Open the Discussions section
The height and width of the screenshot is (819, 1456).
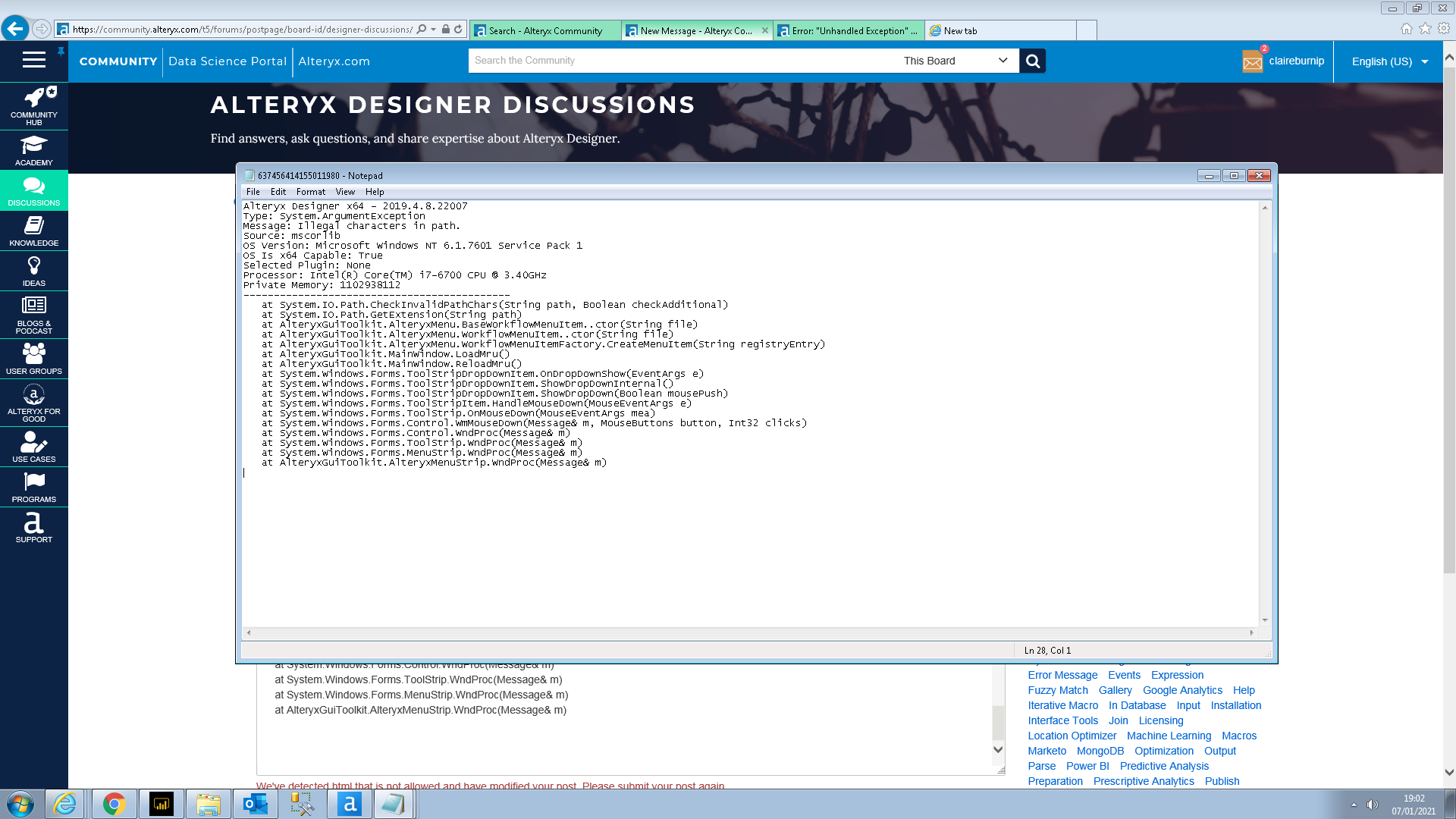(x=34, y=190)
